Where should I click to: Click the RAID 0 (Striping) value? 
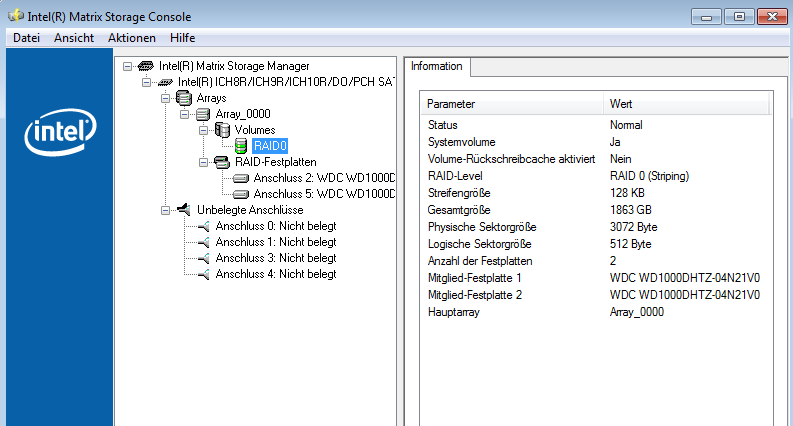click(x=649, y=176)
